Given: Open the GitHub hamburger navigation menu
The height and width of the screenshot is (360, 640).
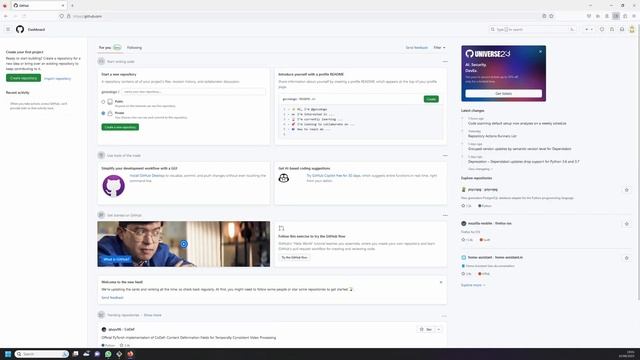Looking at the screenshot, I should (8, 29).
